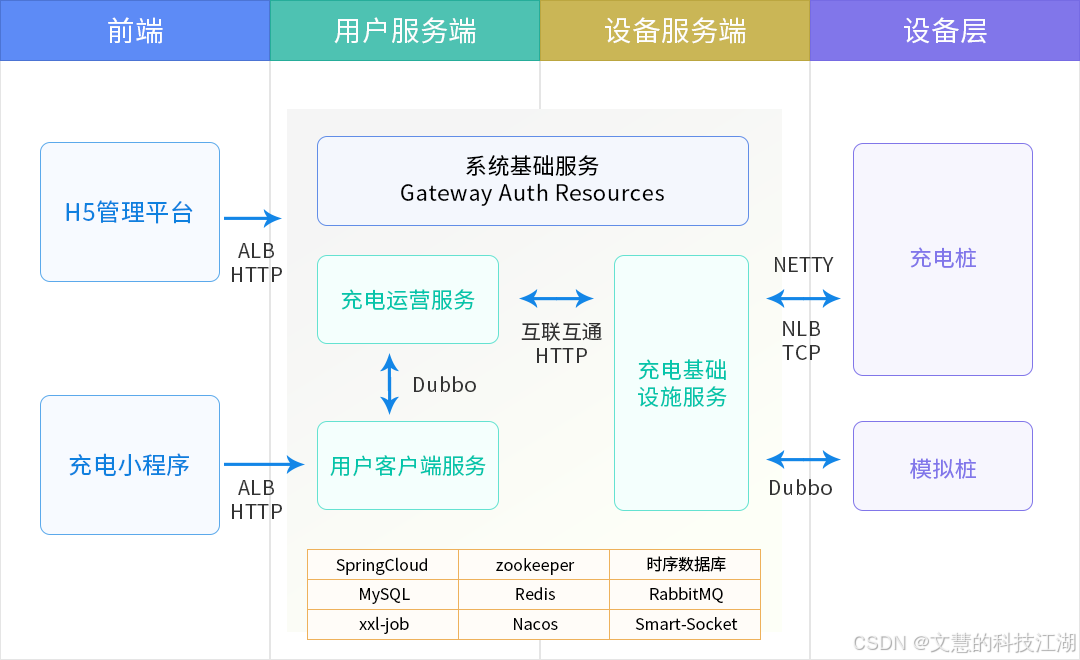Click the Nacos table cell

pyautogui.click(x=534, y=624)
